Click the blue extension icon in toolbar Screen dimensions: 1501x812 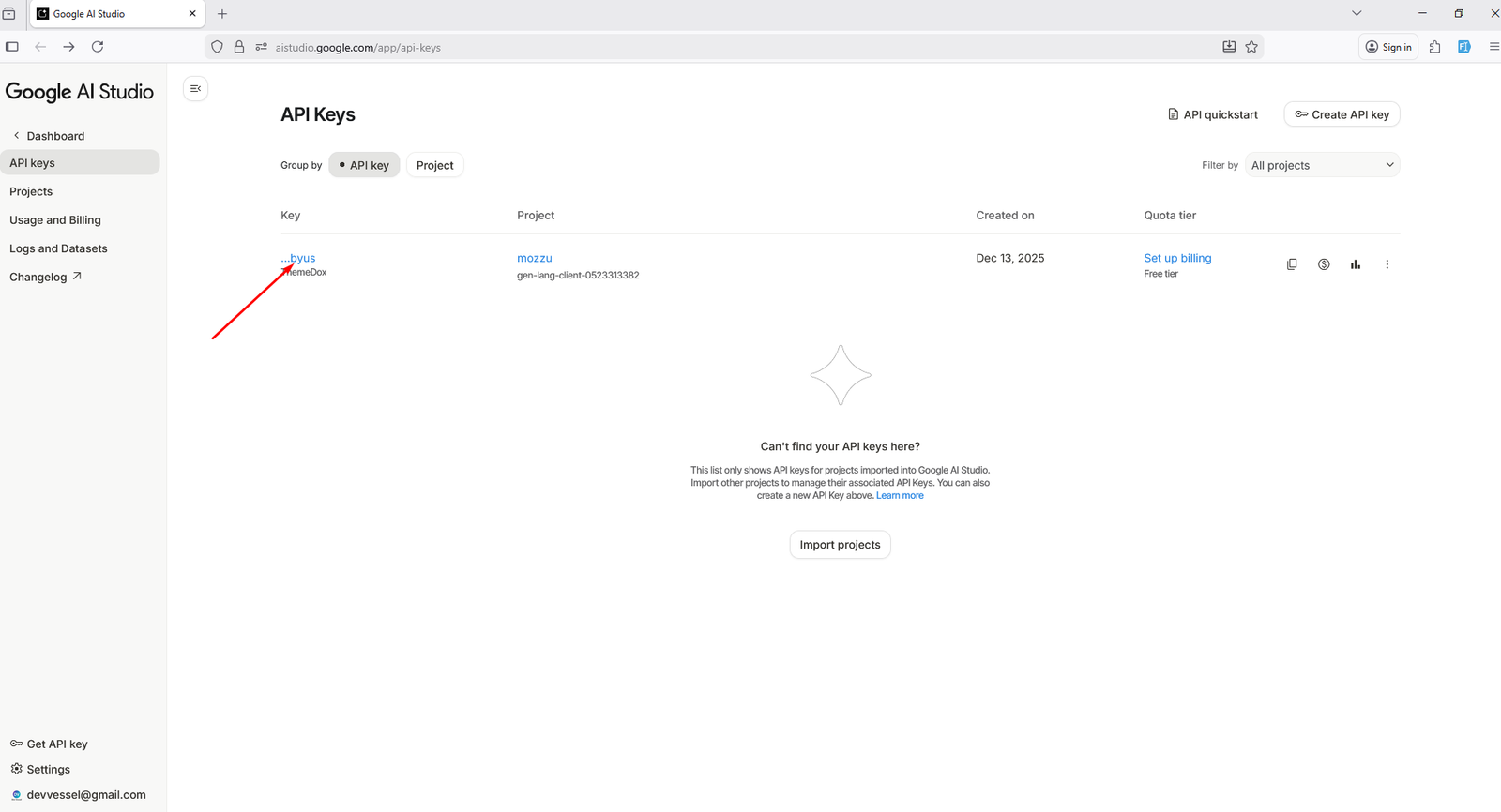(1464, 47)
